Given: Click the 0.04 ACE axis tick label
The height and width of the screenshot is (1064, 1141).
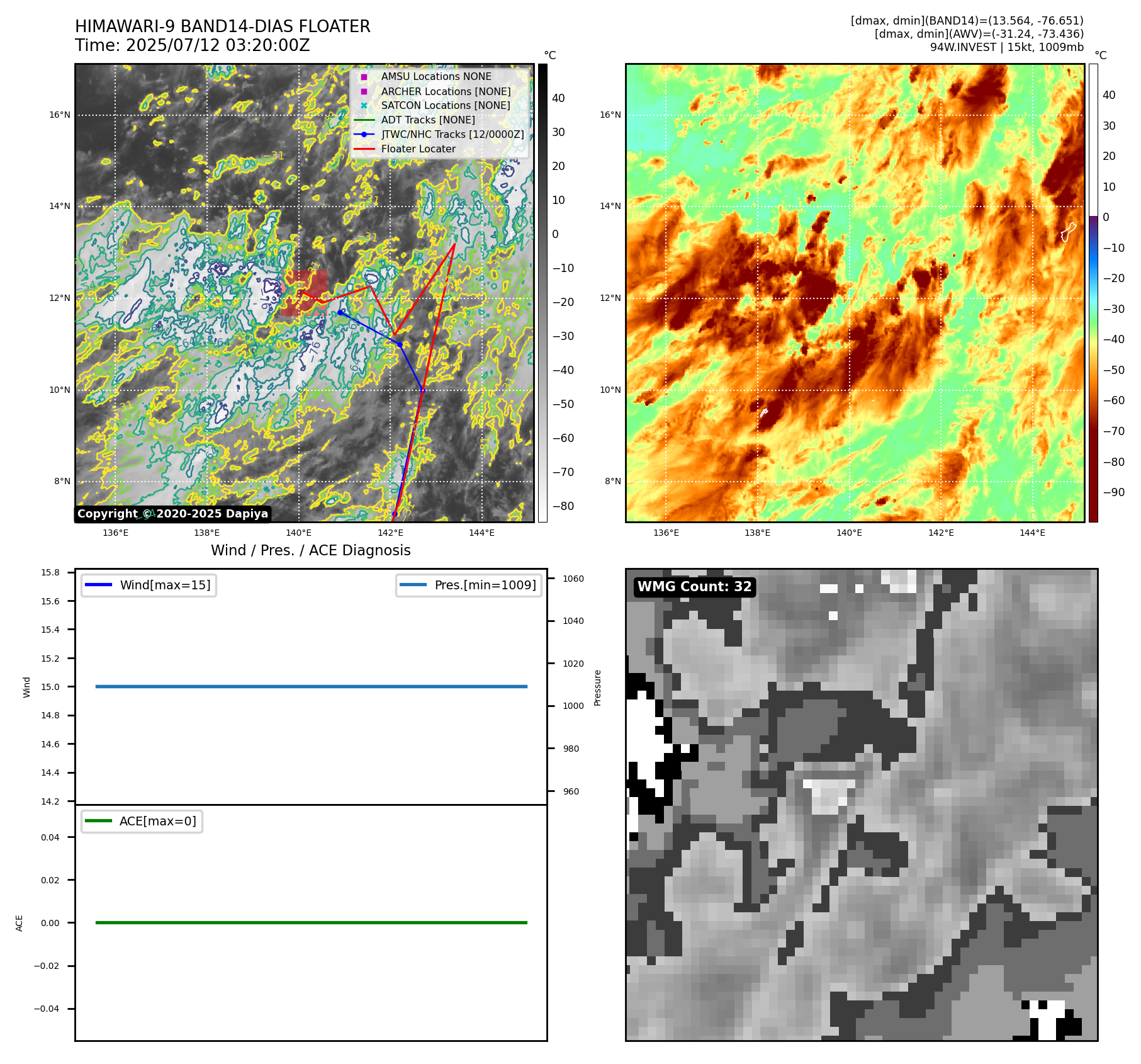Looking at the screenshot, I should (x=50, y=837).
